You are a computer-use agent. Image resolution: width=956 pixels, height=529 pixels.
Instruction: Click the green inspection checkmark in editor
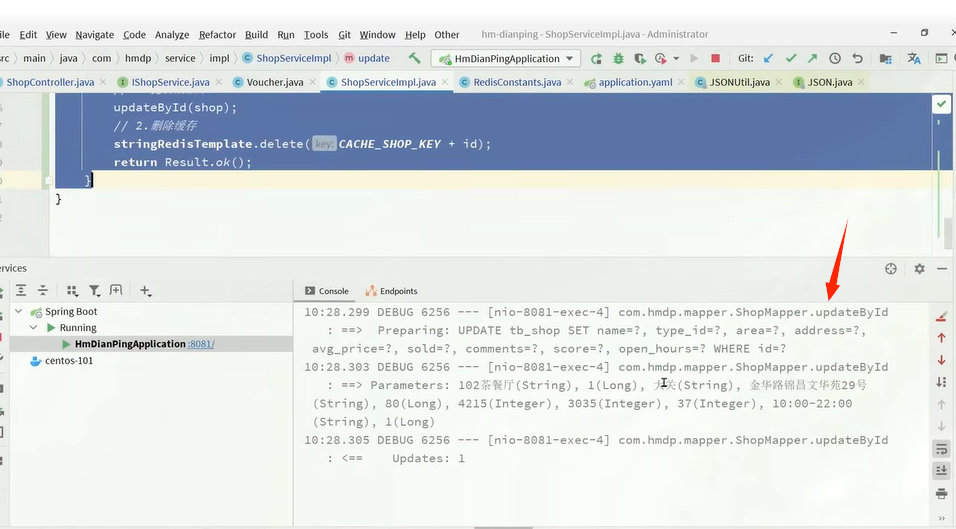(x=941, y=104)
